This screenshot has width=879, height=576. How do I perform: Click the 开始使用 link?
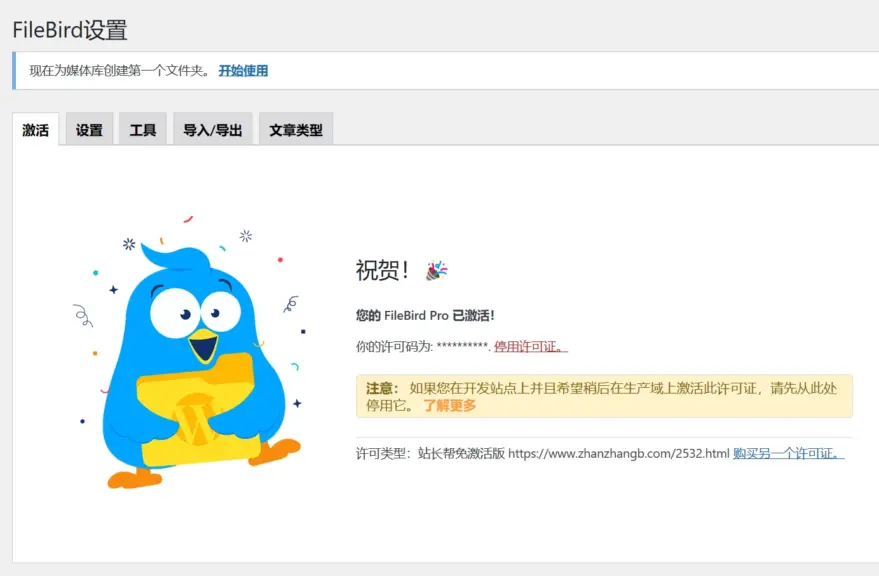[x=244, y=72]
